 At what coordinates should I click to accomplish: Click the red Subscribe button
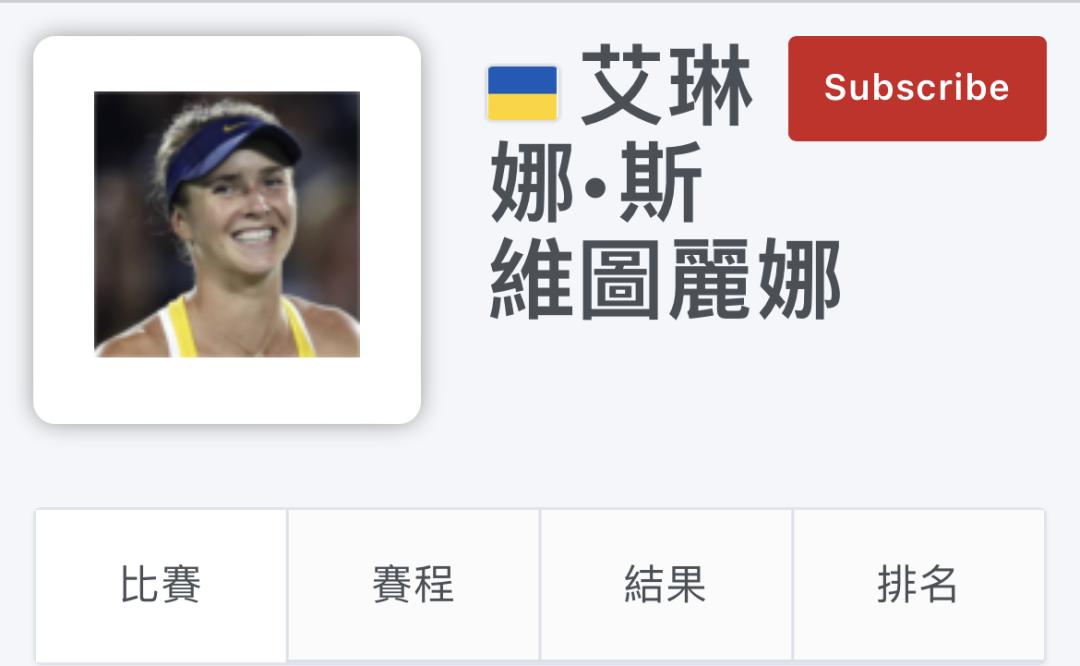click(917, 88)
